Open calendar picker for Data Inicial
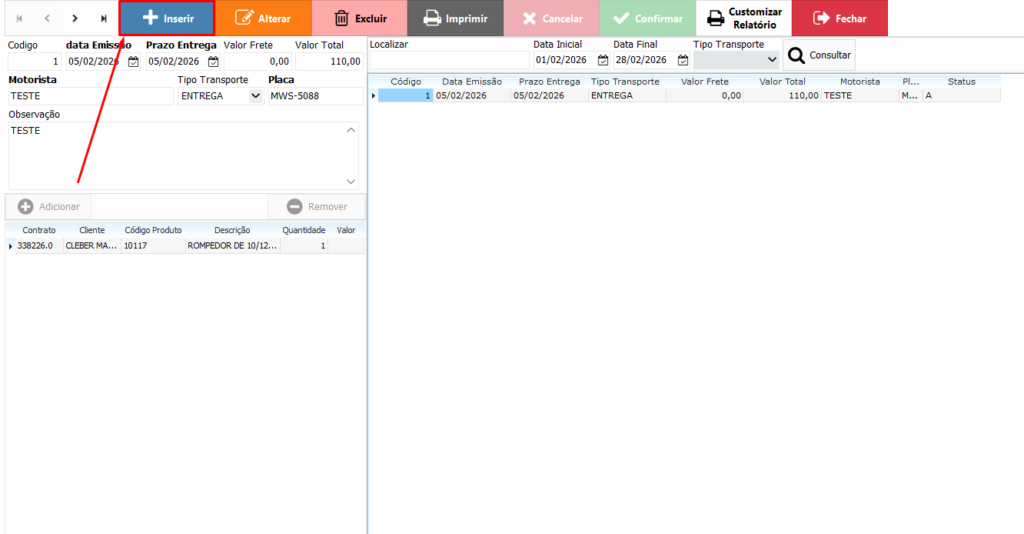The height and width of the screenshot is (534, 1024). (x=603, y=60)
